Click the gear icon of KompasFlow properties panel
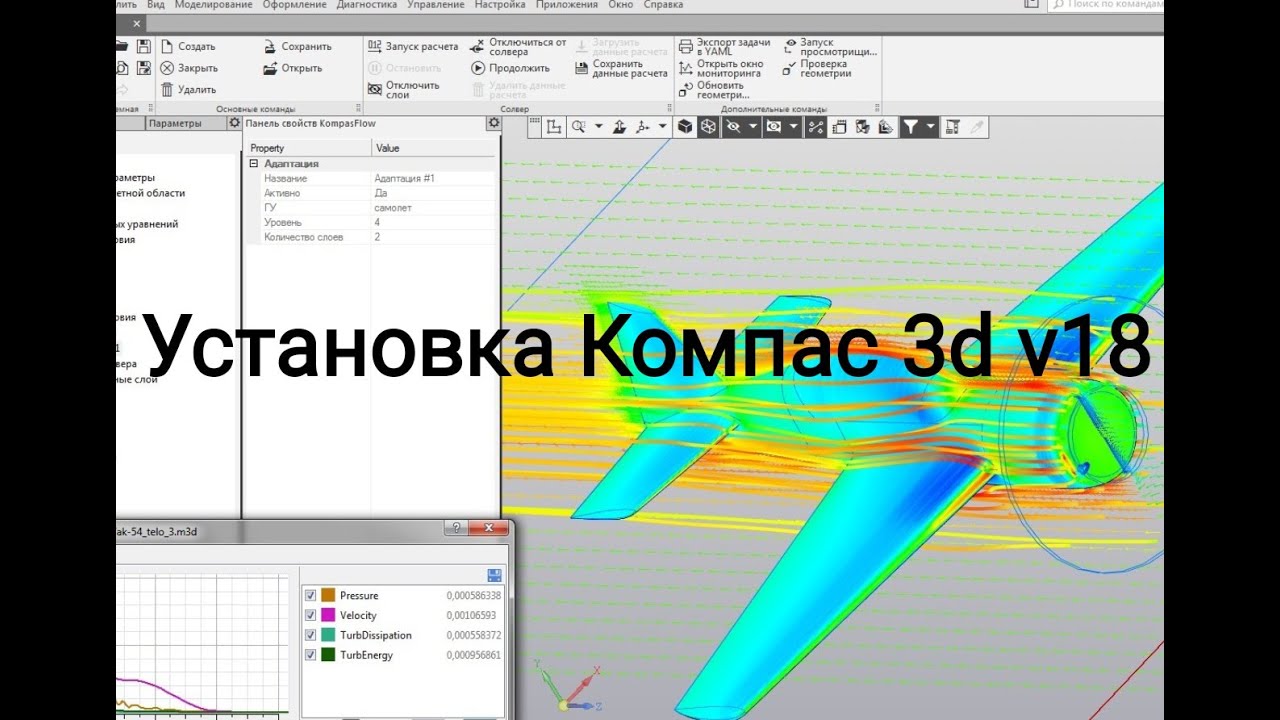 493,123
